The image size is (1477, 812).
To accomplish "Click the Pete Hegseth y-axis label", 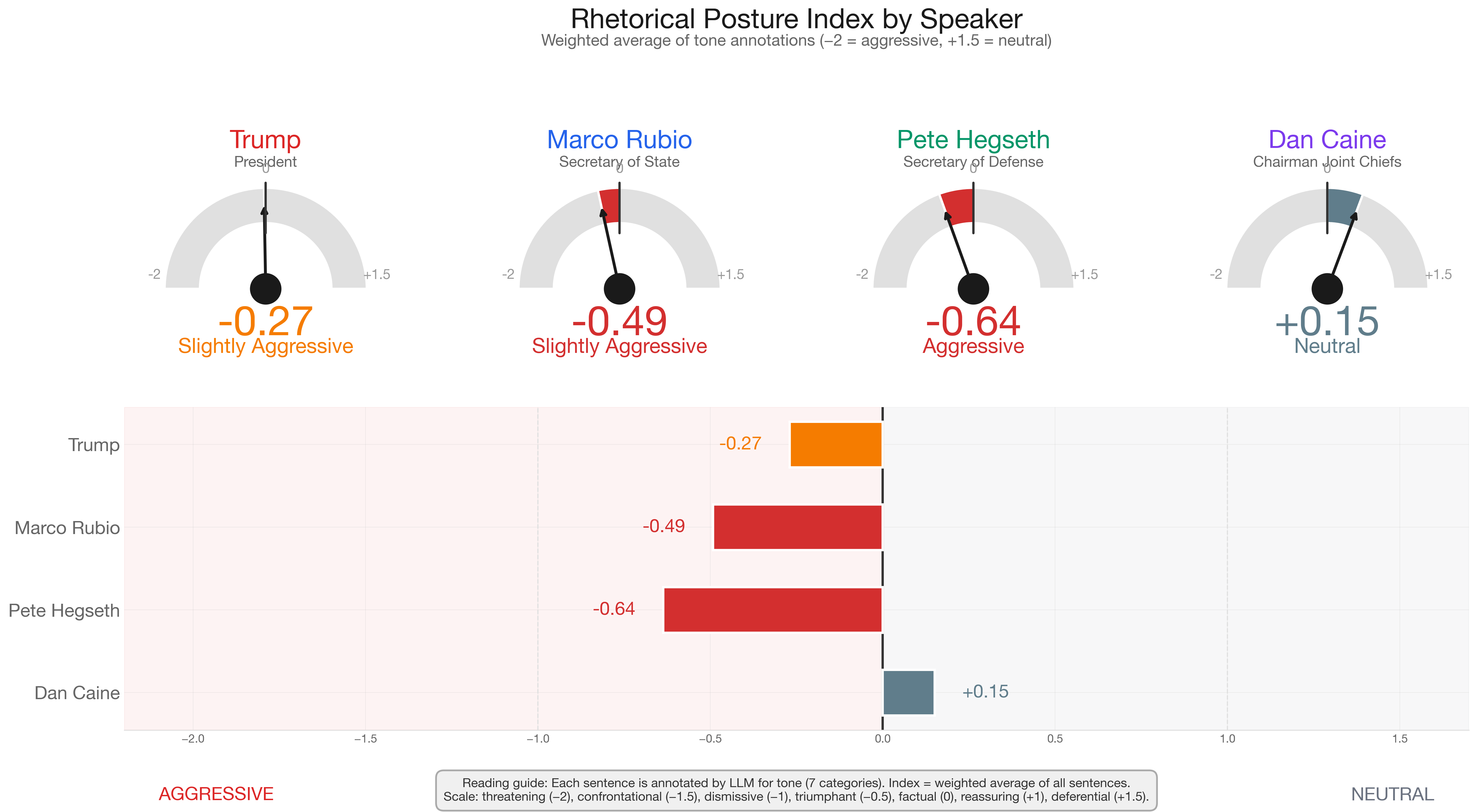I will click(64, 610).
